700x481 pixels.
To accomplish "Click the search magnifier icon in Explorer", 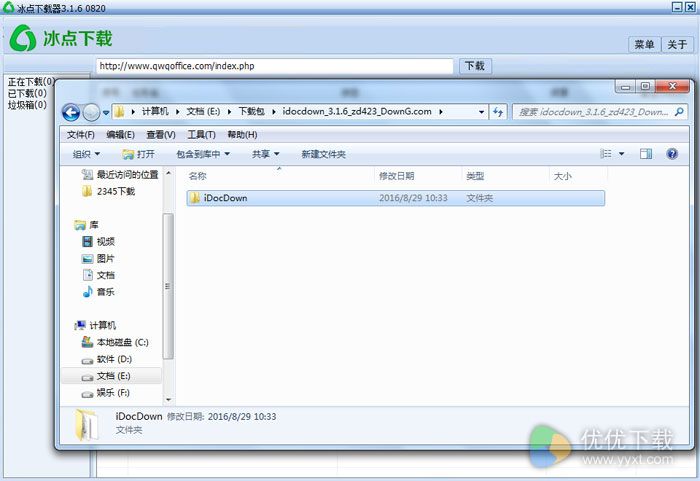I will pos(679,112).
